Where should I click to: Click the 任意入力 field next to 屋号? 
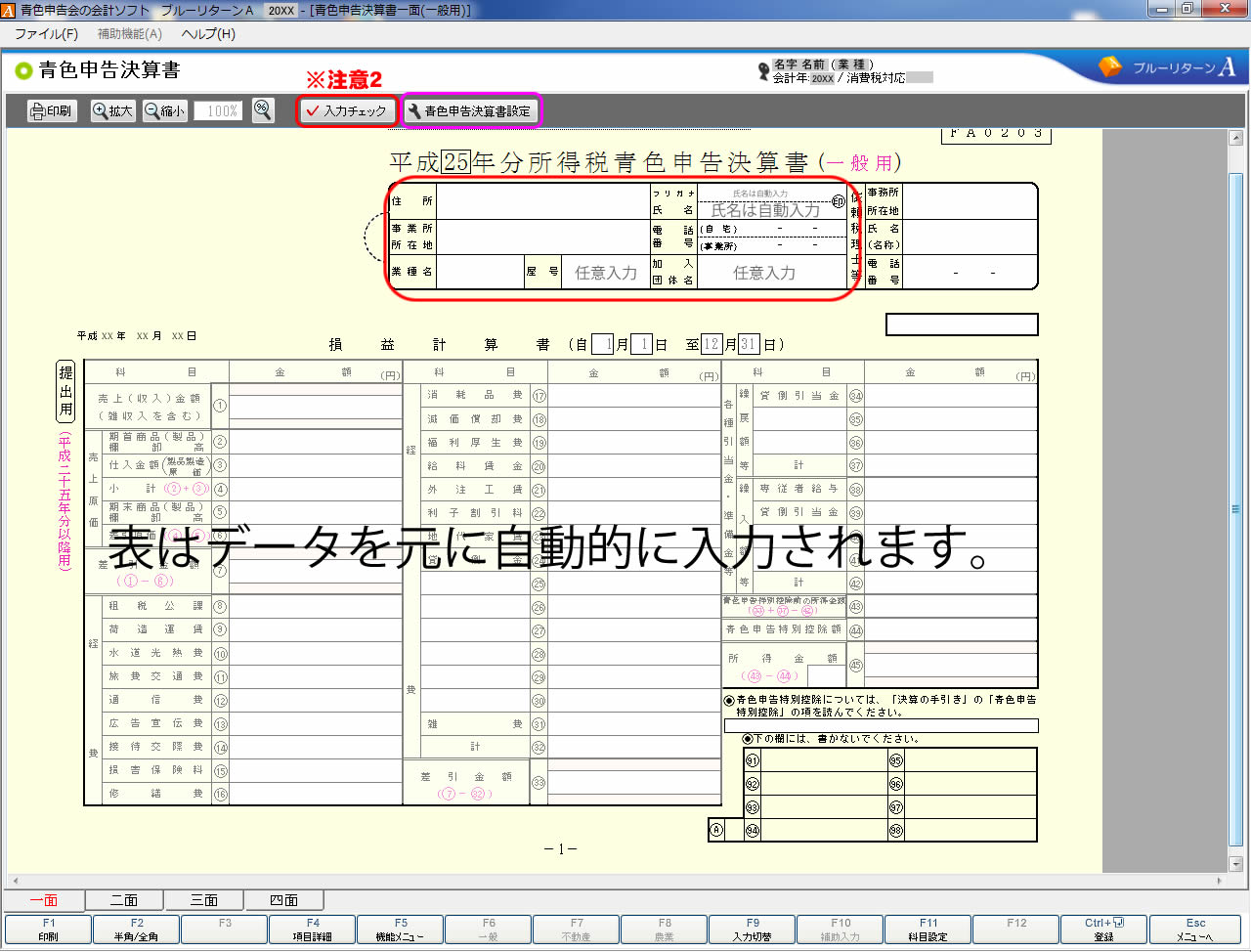pos(605,273)
